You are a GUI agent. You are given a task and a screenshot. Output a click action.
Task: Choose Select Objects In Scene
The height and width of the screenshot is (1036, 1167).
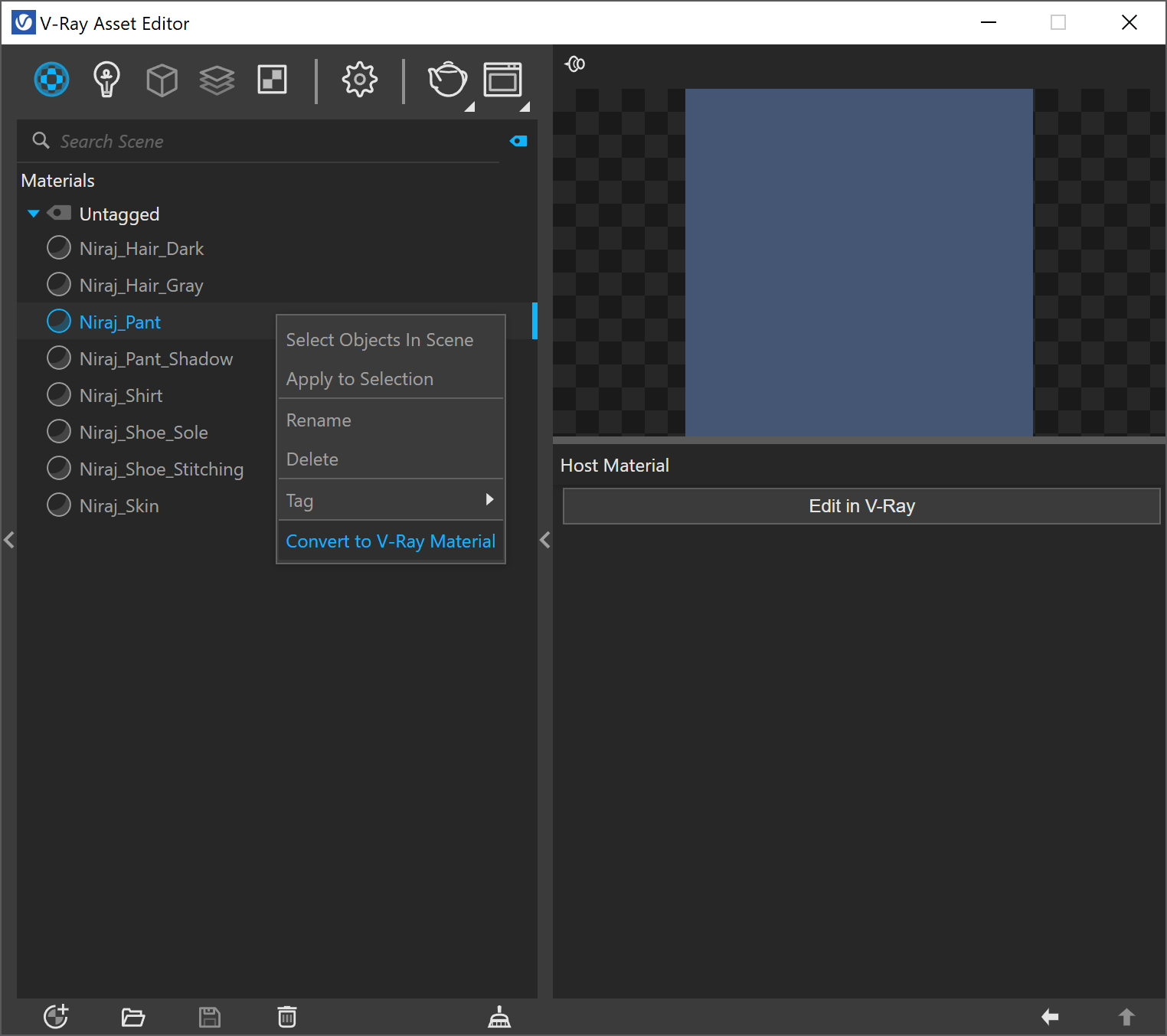391,340
